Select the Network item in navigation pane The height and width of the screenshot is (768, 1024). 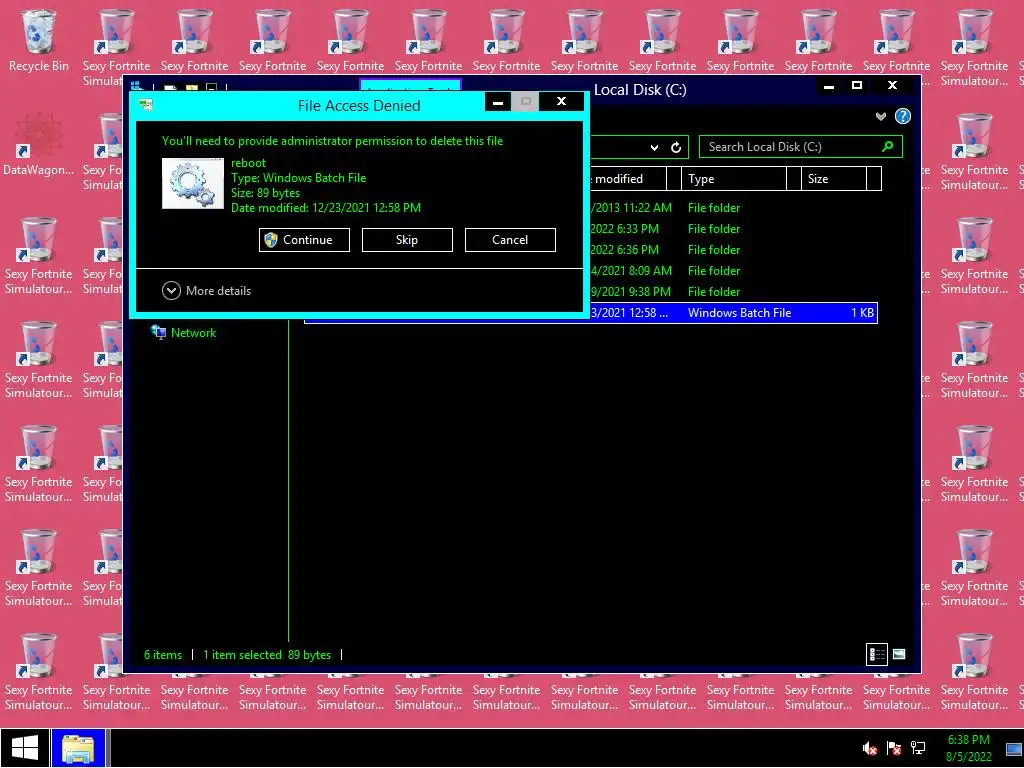pyautogui.click(x=184, y=332)
